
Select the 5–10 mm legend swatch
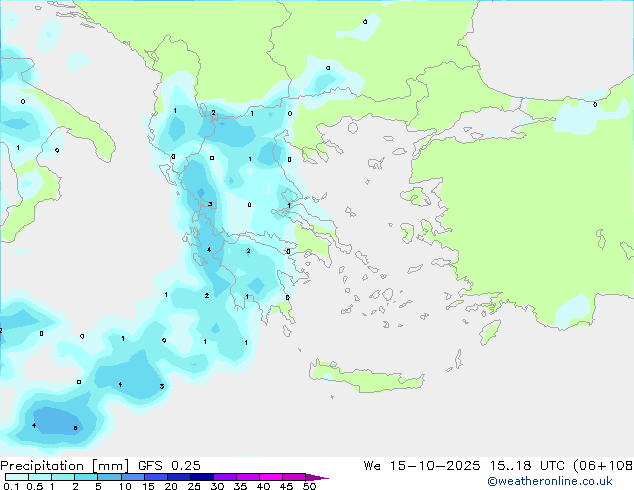[109, 477]
